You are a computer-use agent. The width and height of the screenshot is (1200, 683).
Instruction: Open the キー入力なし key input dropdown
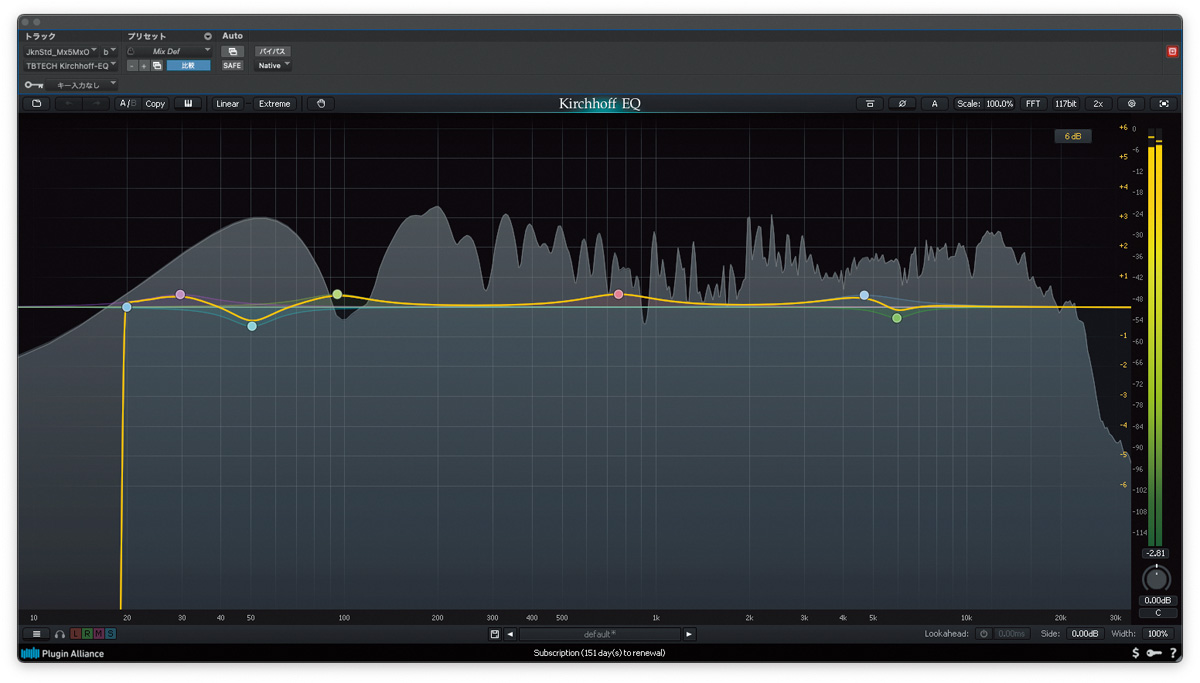tap(84, 85)
